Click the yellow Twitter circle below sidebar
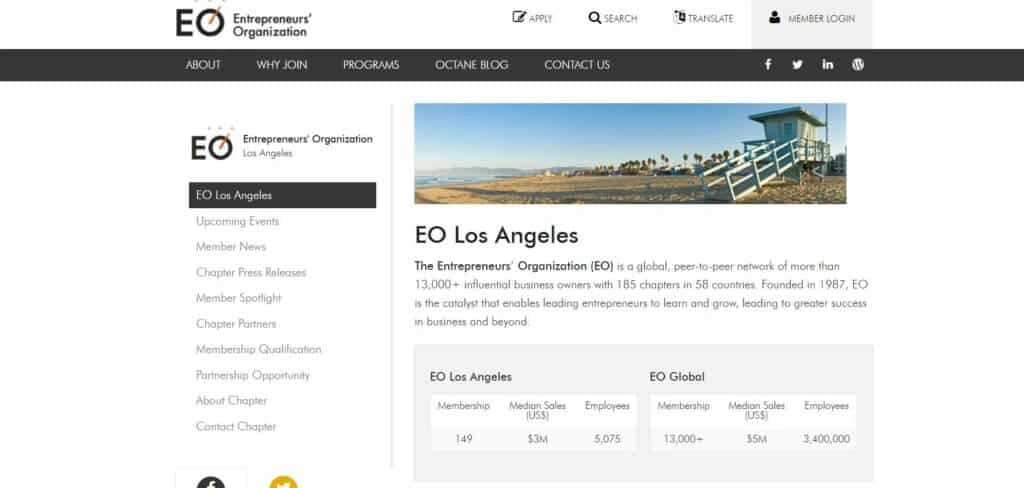Screen dimensions: 1024x488 coord(283,482)
